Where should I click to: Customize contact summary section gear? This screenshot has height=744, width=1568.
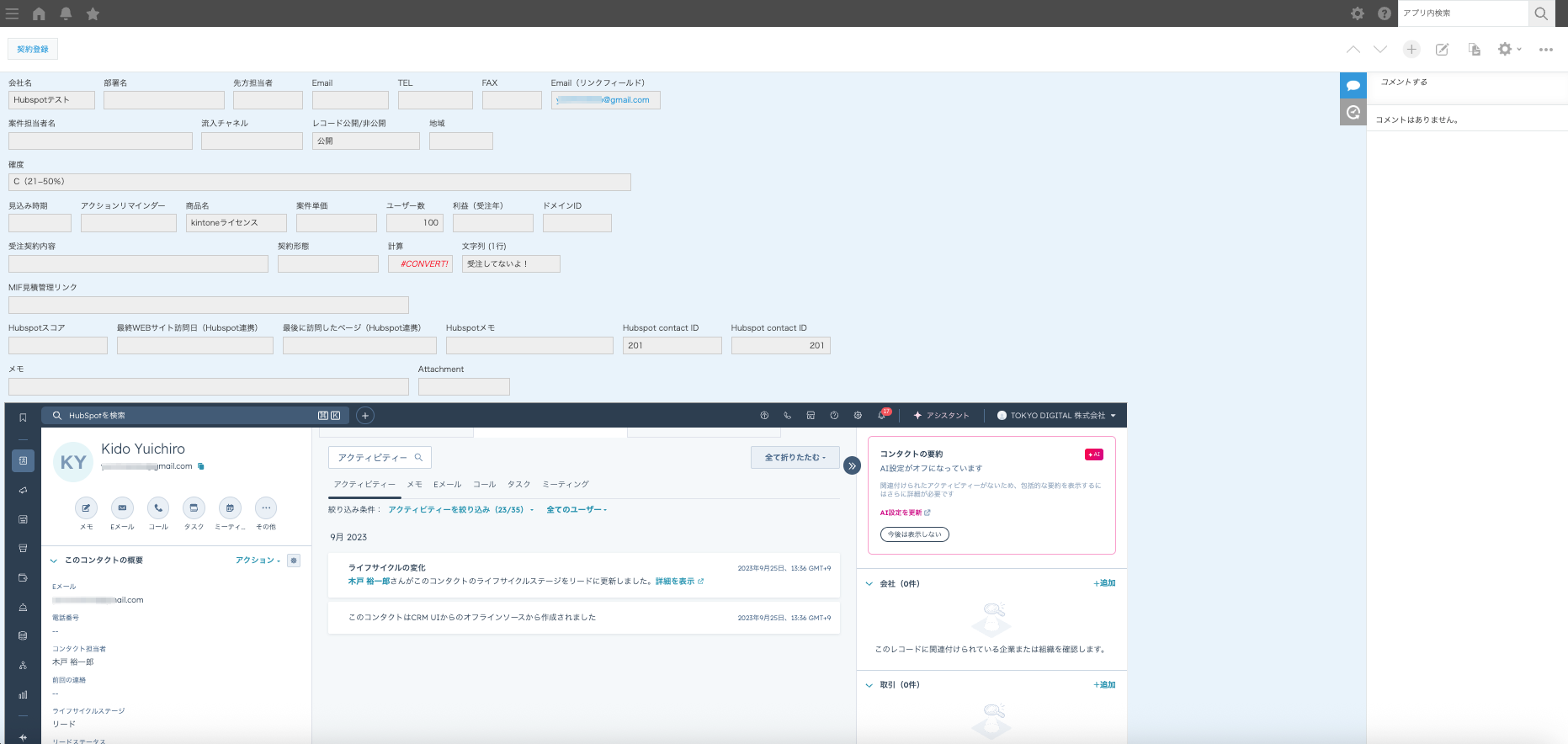pyautogui.click(x=294, y=561)
